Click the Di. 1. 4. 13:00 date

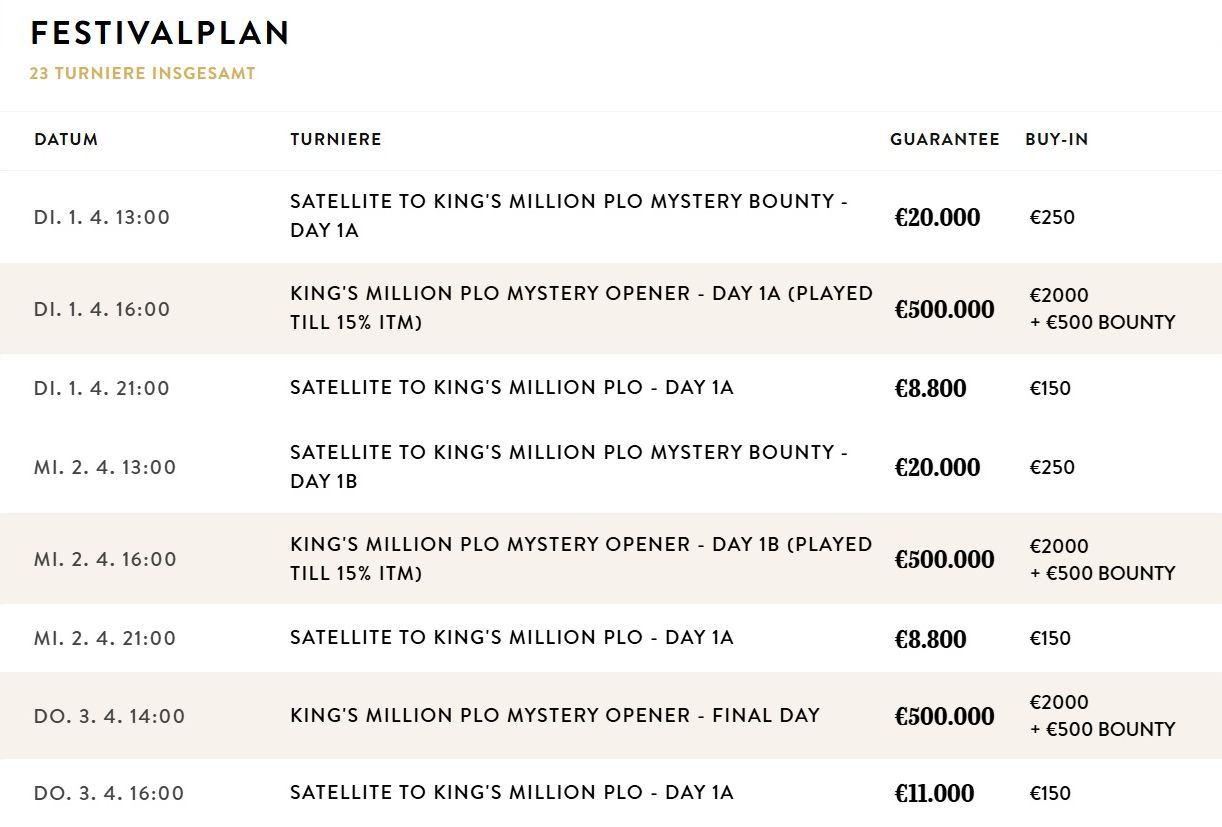pyautogui.click(x=102, y=217)
